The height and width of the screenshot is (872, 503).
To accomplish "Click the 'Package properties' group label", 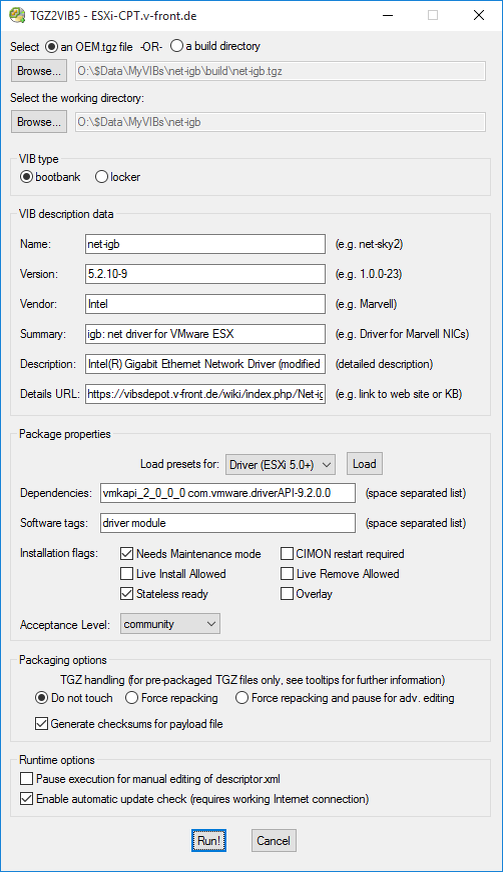I will (x=65, y=434).
